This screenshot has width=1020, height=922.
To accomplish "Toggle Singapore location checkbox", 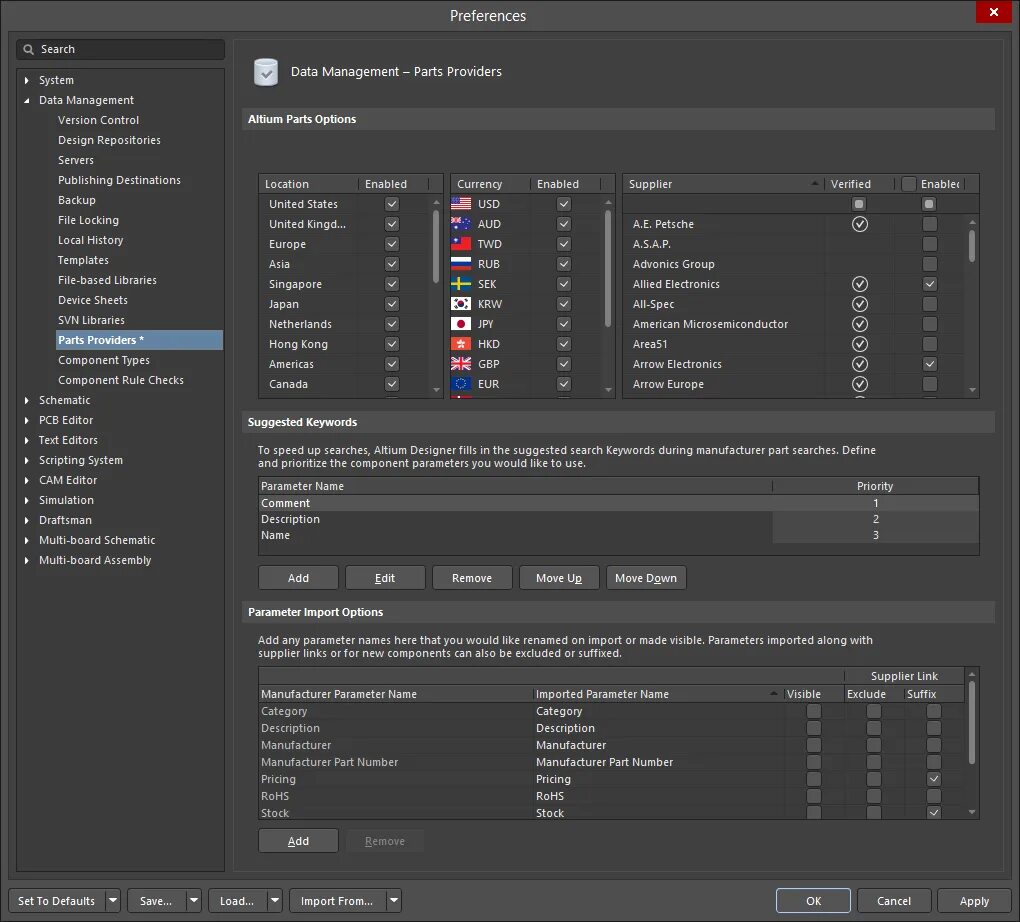I will [x=392, y=284].
